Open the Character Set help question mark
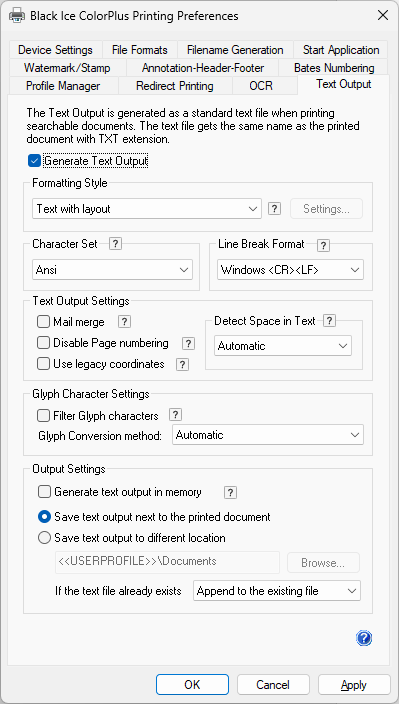This screenshot has height=704, width=399. coord(115,244)
